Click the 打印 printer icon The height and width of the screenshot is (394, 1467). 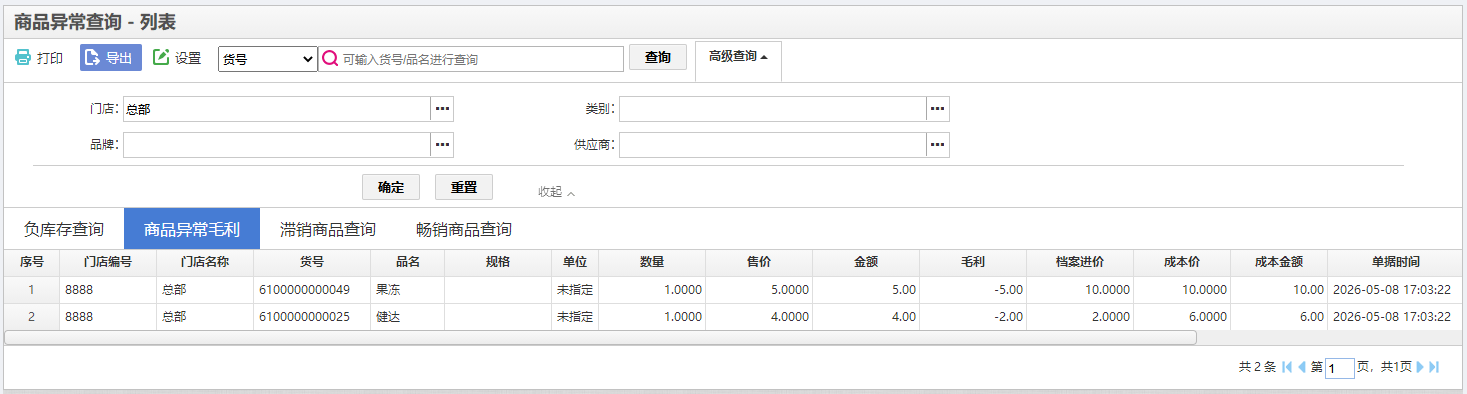[x=23, y=58]
